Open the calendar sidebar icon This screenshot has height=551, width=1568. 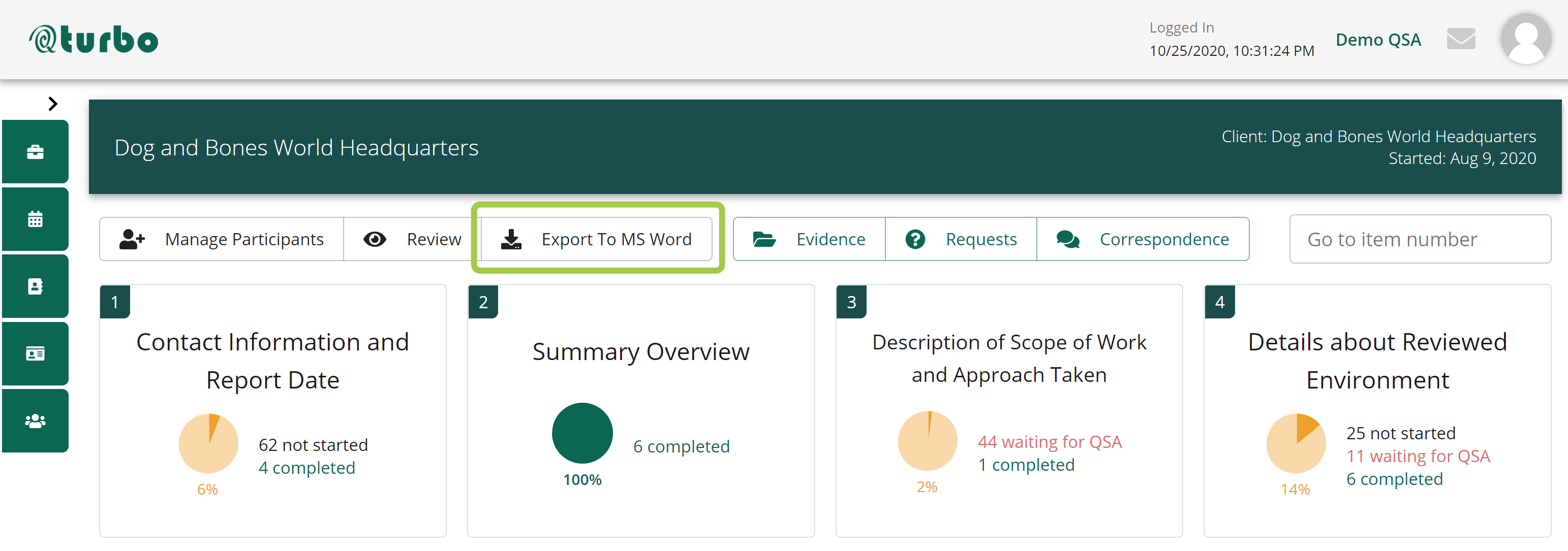click(35, 219)
